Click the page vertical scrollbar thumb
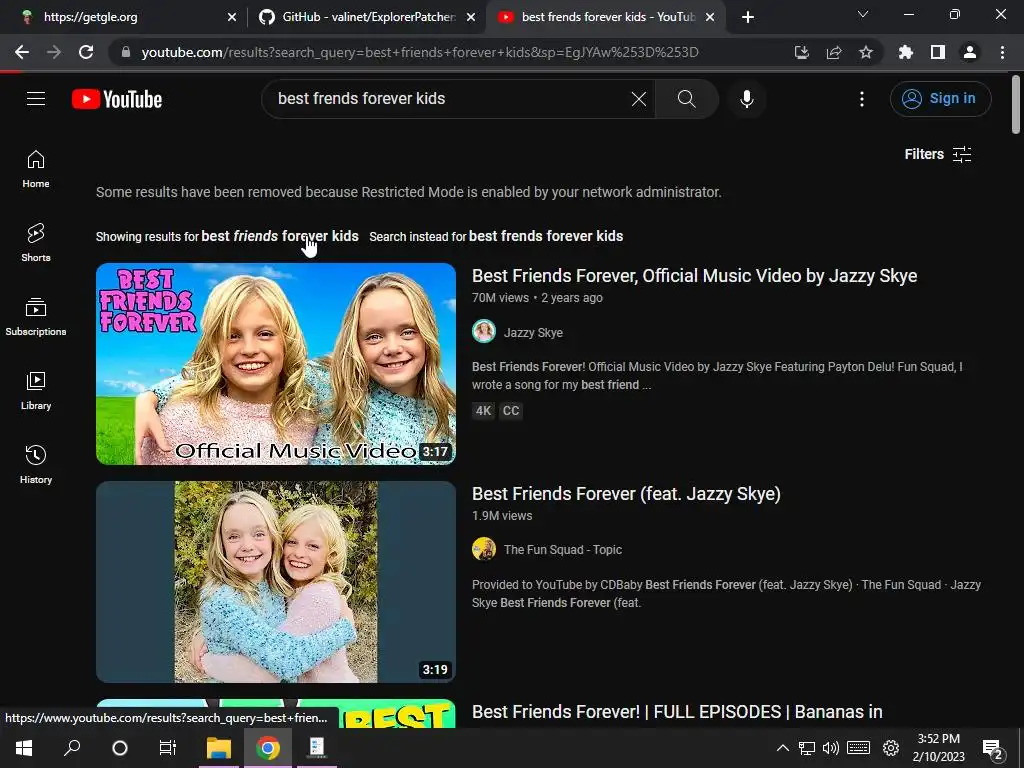 click(1016, 104)
